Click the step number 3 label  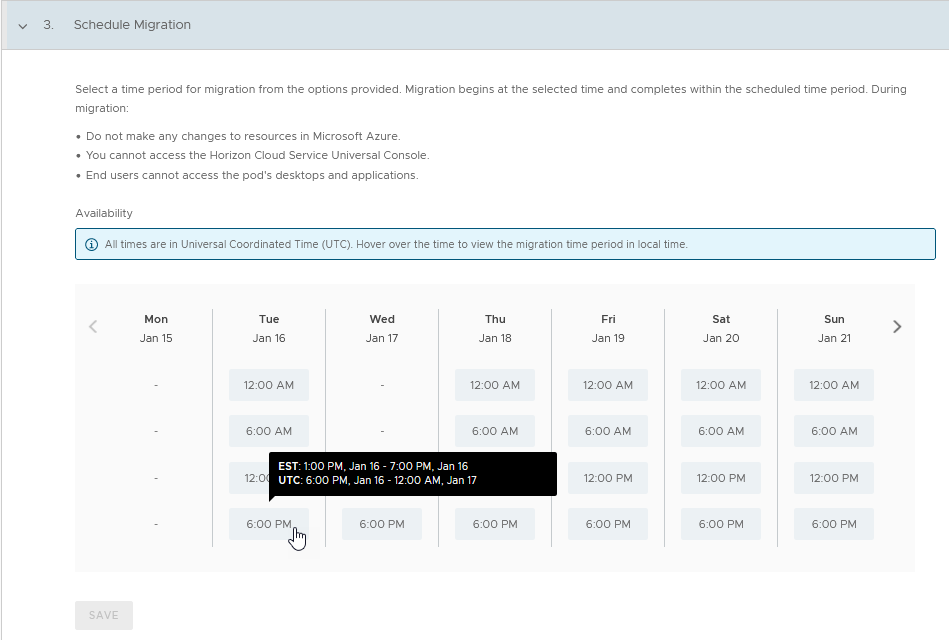[48, 25]
